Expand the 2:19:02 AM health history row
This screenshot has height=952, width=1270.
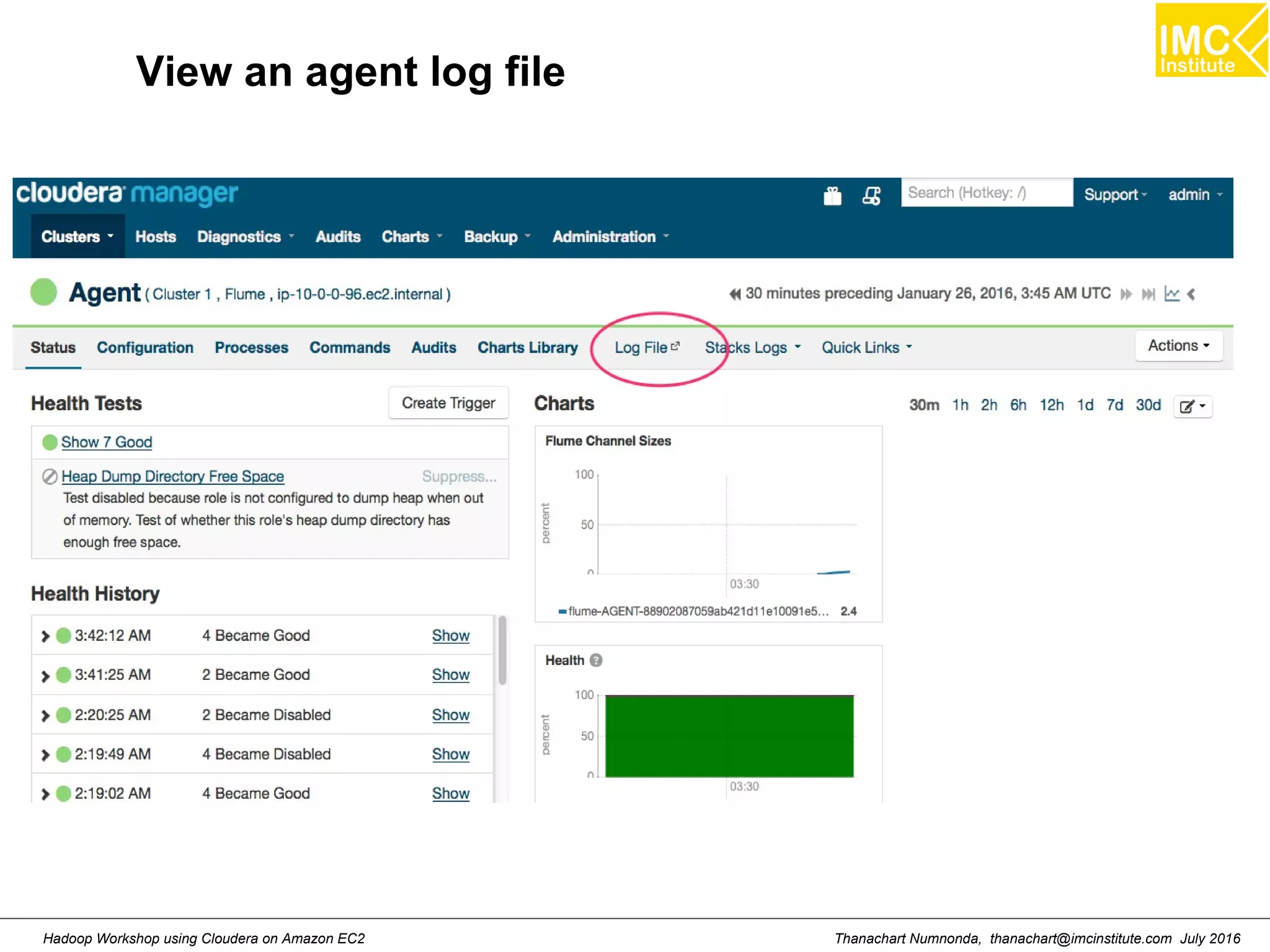click(45, 794)
